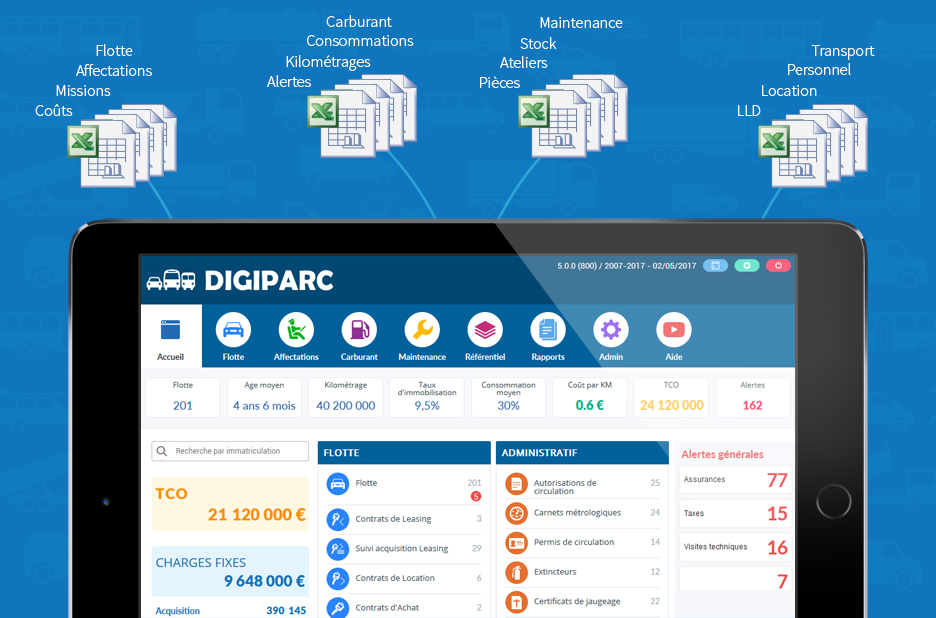The width and height of the screenshot is (936, 618).
Task: Click the Contrats d'Achat key icon
Action: [338, 608]
